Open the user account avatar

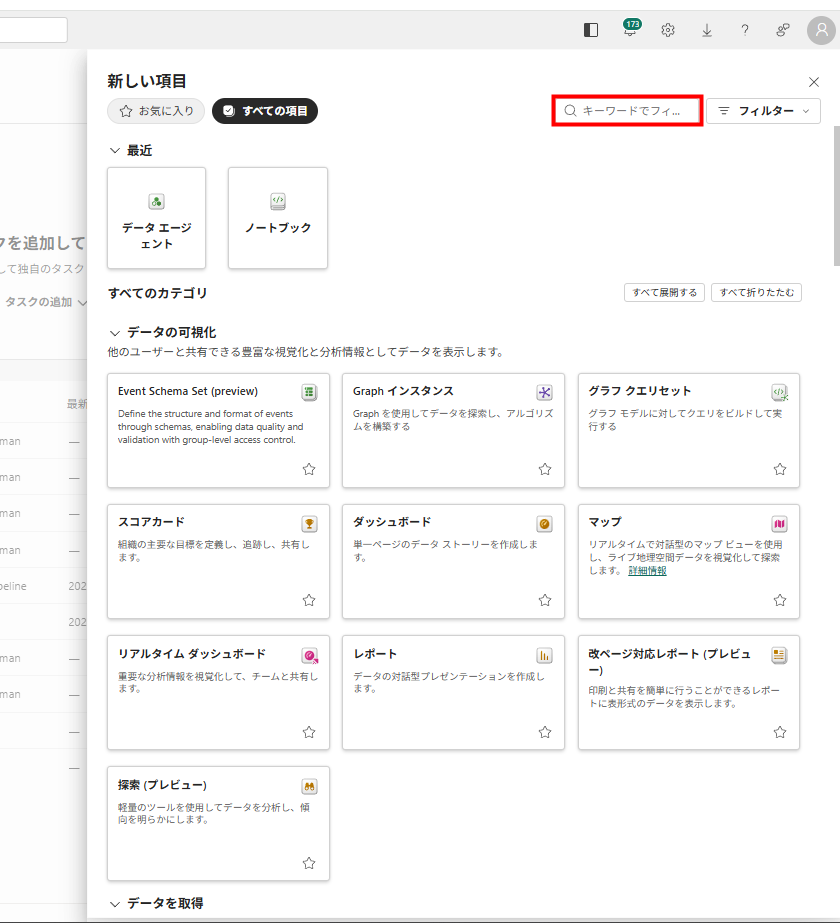click(821, 30)
